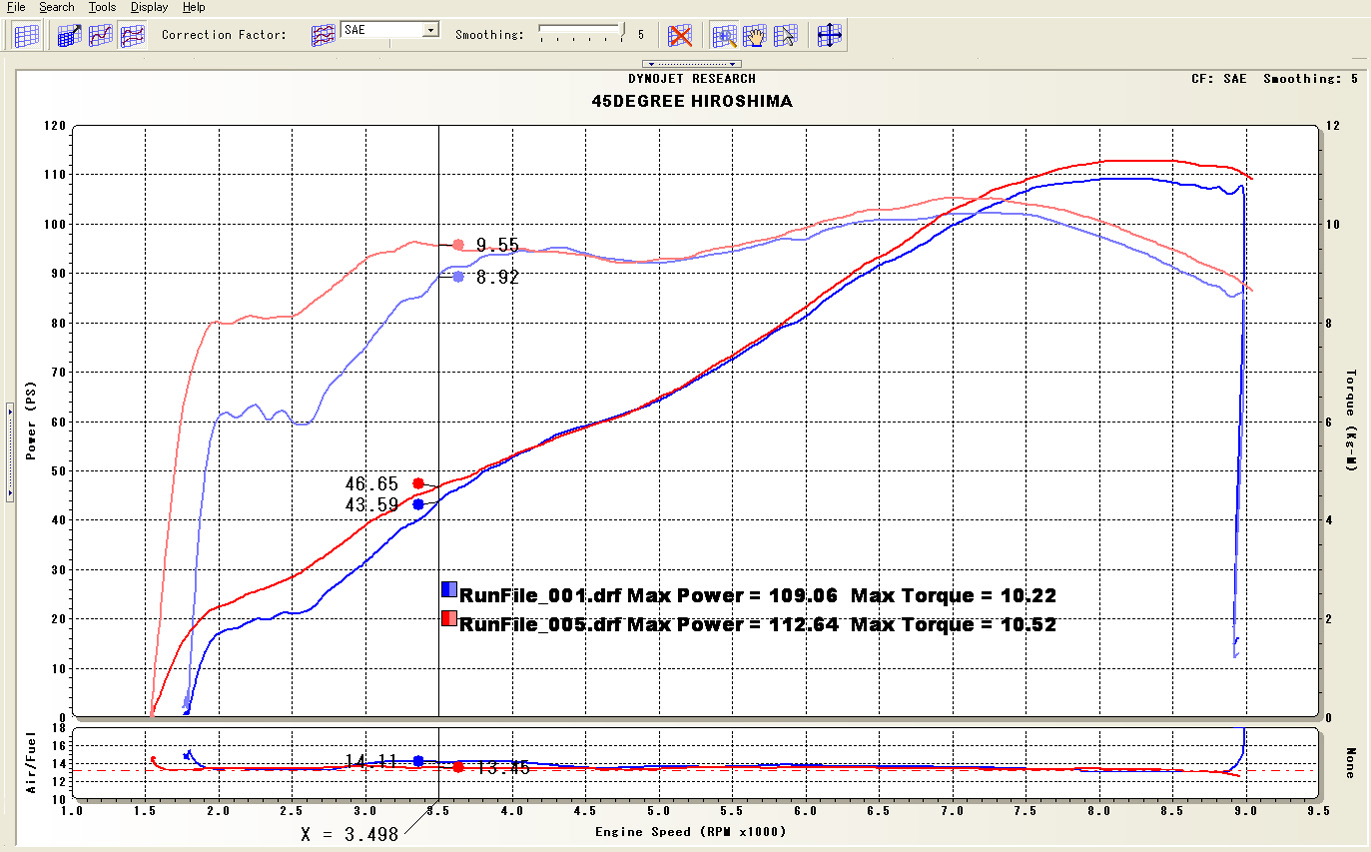The image size is (1371, 852).
Task: Click the Smoothing slider
Action: (581, 32)
